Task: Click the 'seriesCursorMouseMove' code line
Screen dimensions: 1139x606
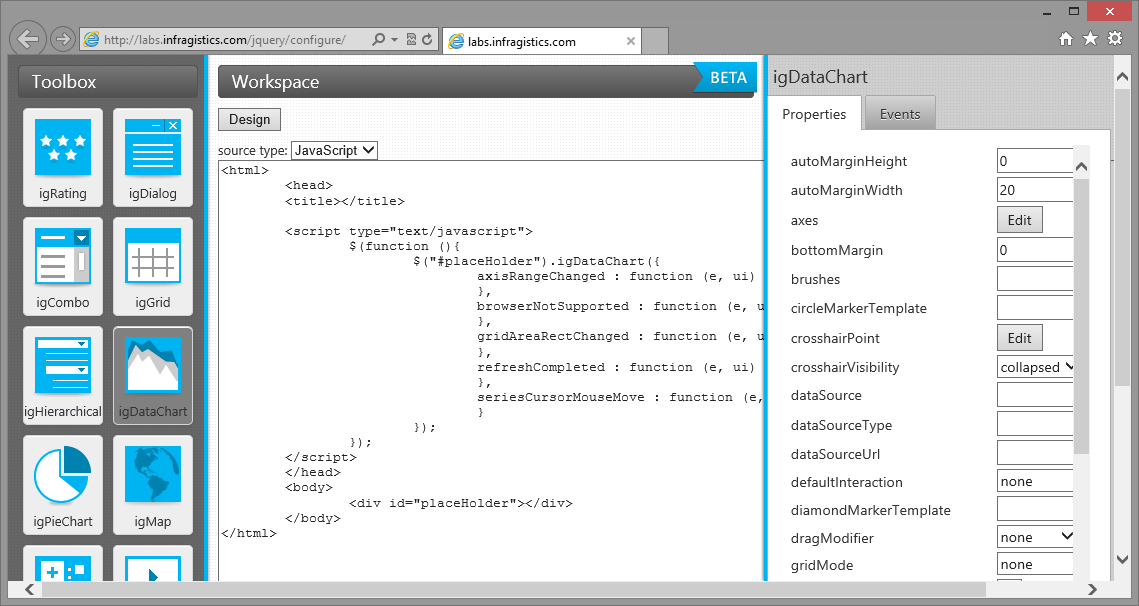Action: pyautogui.click(x=620, y=397)
